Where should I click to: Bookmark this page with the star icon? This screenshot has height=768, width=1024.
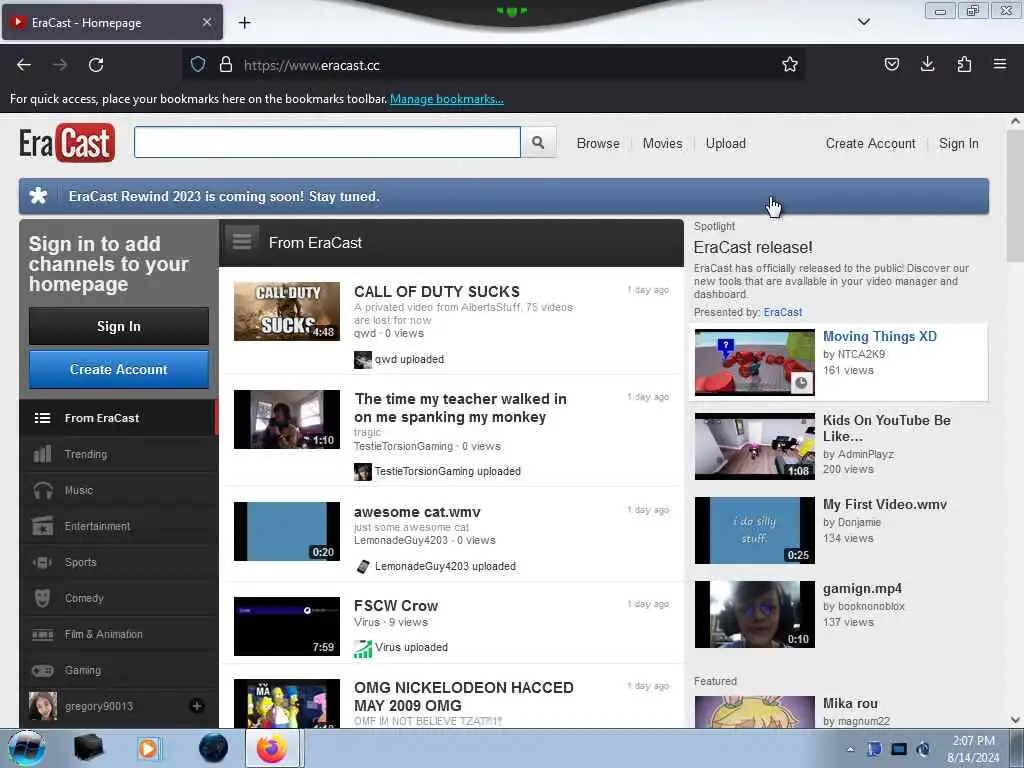point(790,64)
